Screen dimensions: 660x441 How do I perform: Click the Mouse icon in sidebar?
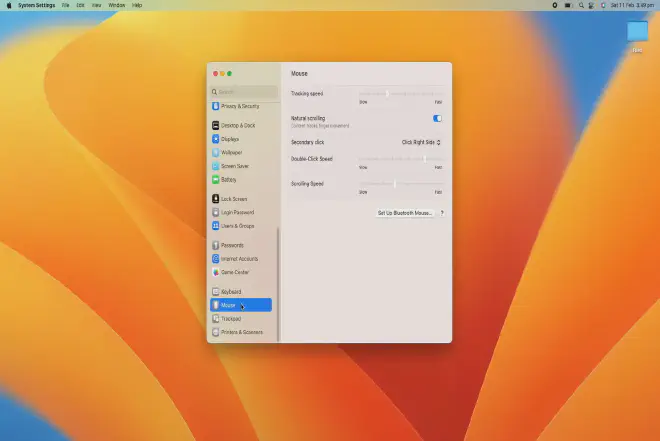216,305
